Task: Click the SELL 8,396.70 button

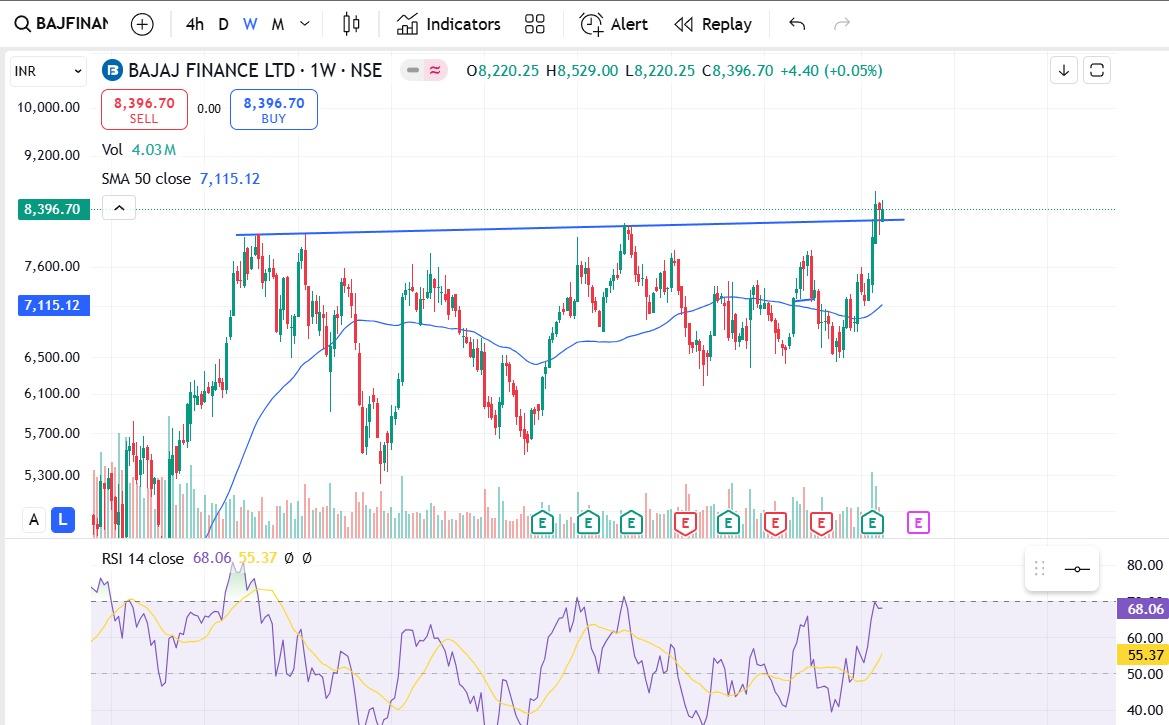Action: [144, 110]
